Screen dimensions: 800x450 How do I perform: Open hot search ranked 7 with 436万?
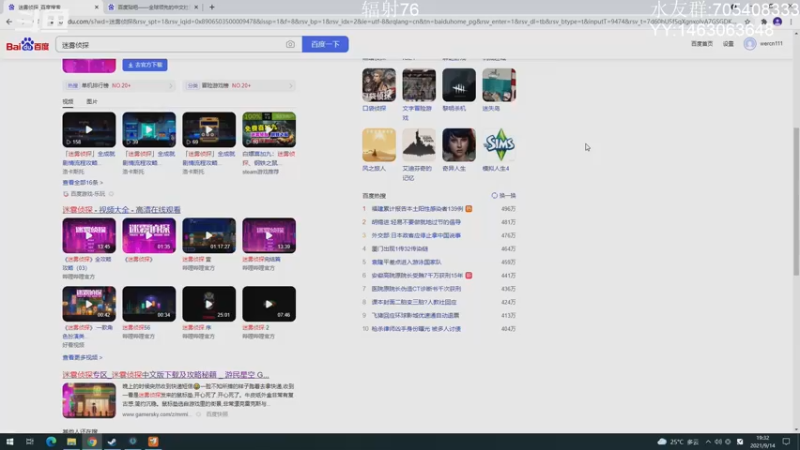coord(416,288)
